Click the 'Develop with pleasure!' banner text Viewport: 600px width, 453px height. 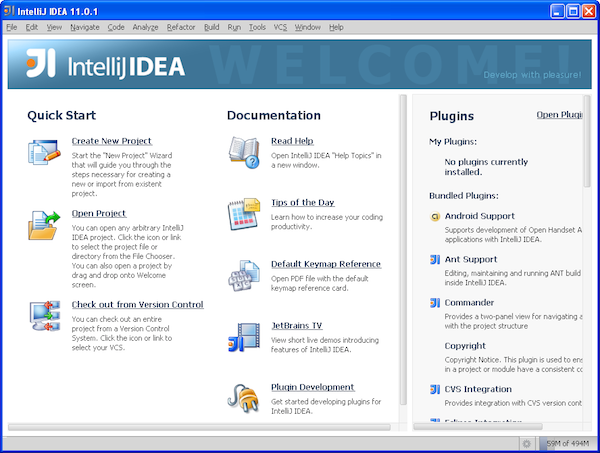(532, 75)
